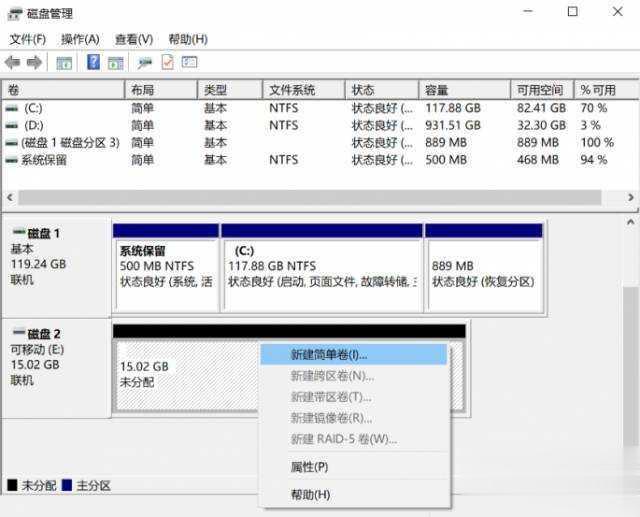
Task: Click right arrow of horizontal scrollbar
Action: click(631, 197)
